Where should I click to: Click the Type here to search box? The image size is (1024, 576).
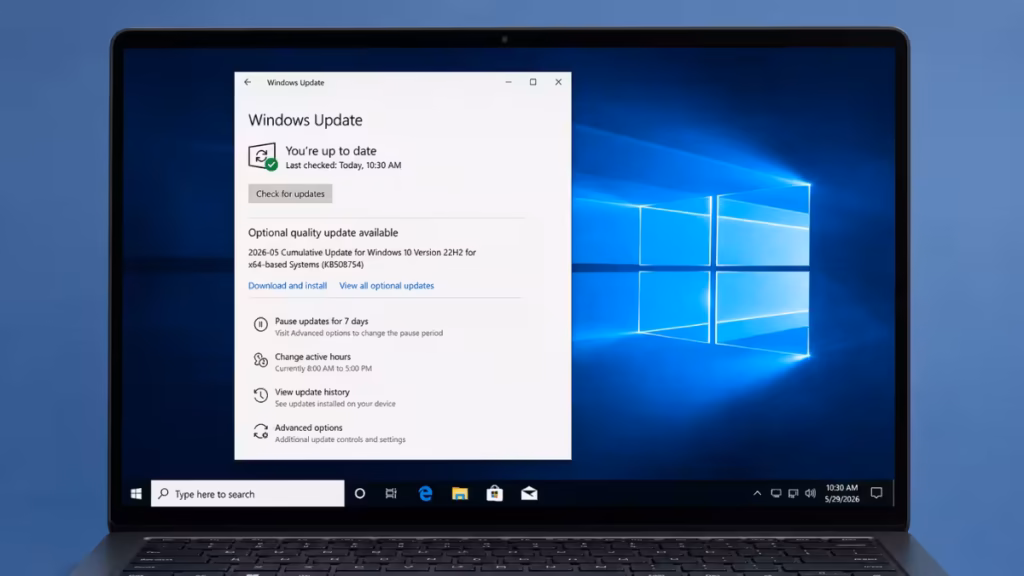click(x=248, y=494)
